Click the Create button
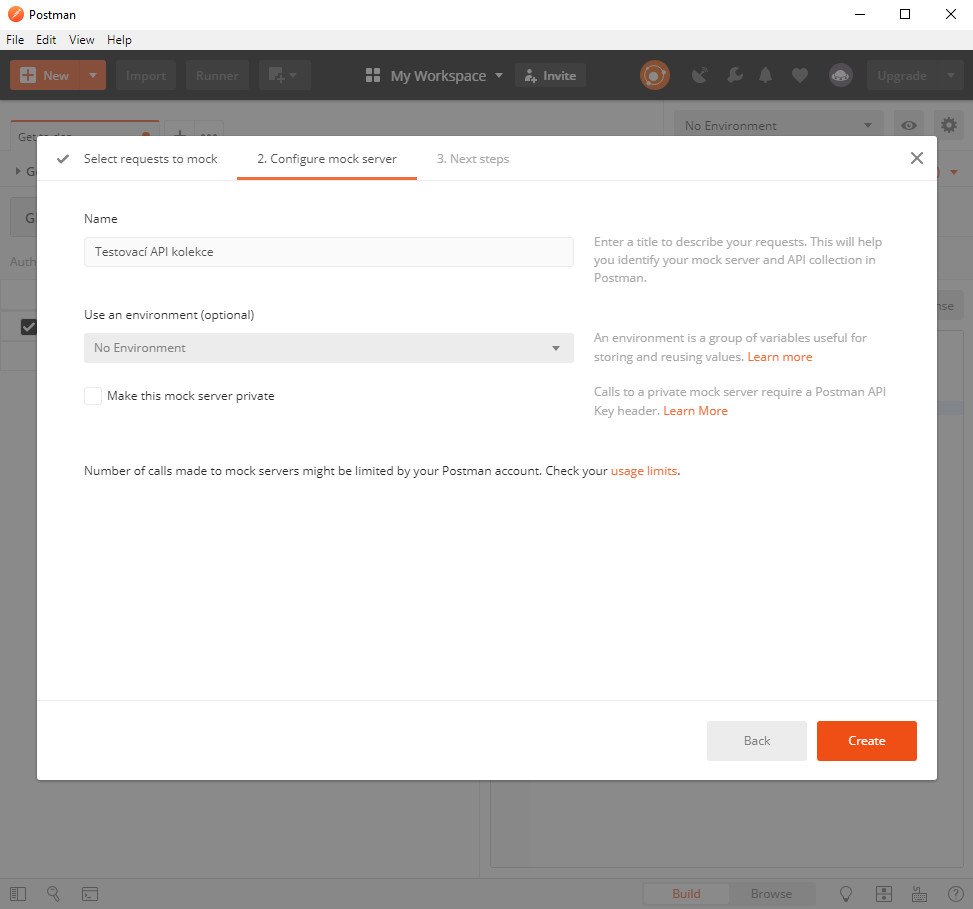 click(x=867, y=741)
